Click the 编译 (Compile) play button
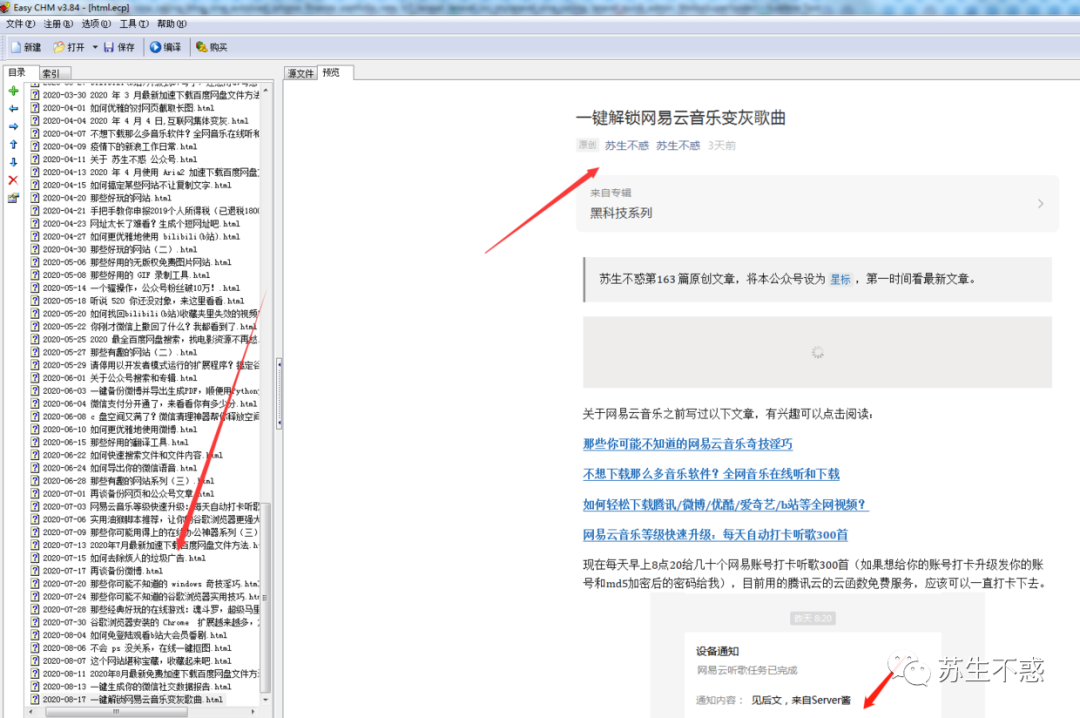 click(x=165, y=48)
